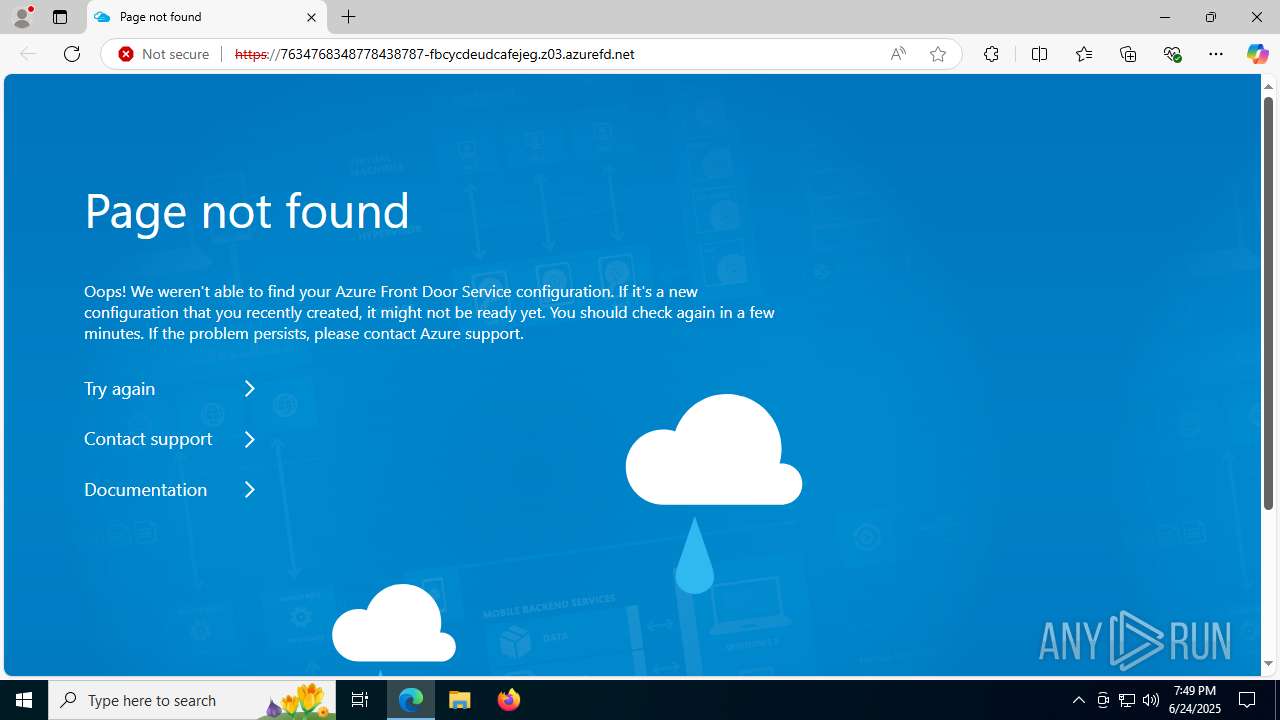This screenshot has height=720, width=1280.
Task: Open the Favorites list
Action: (1083, 54)
